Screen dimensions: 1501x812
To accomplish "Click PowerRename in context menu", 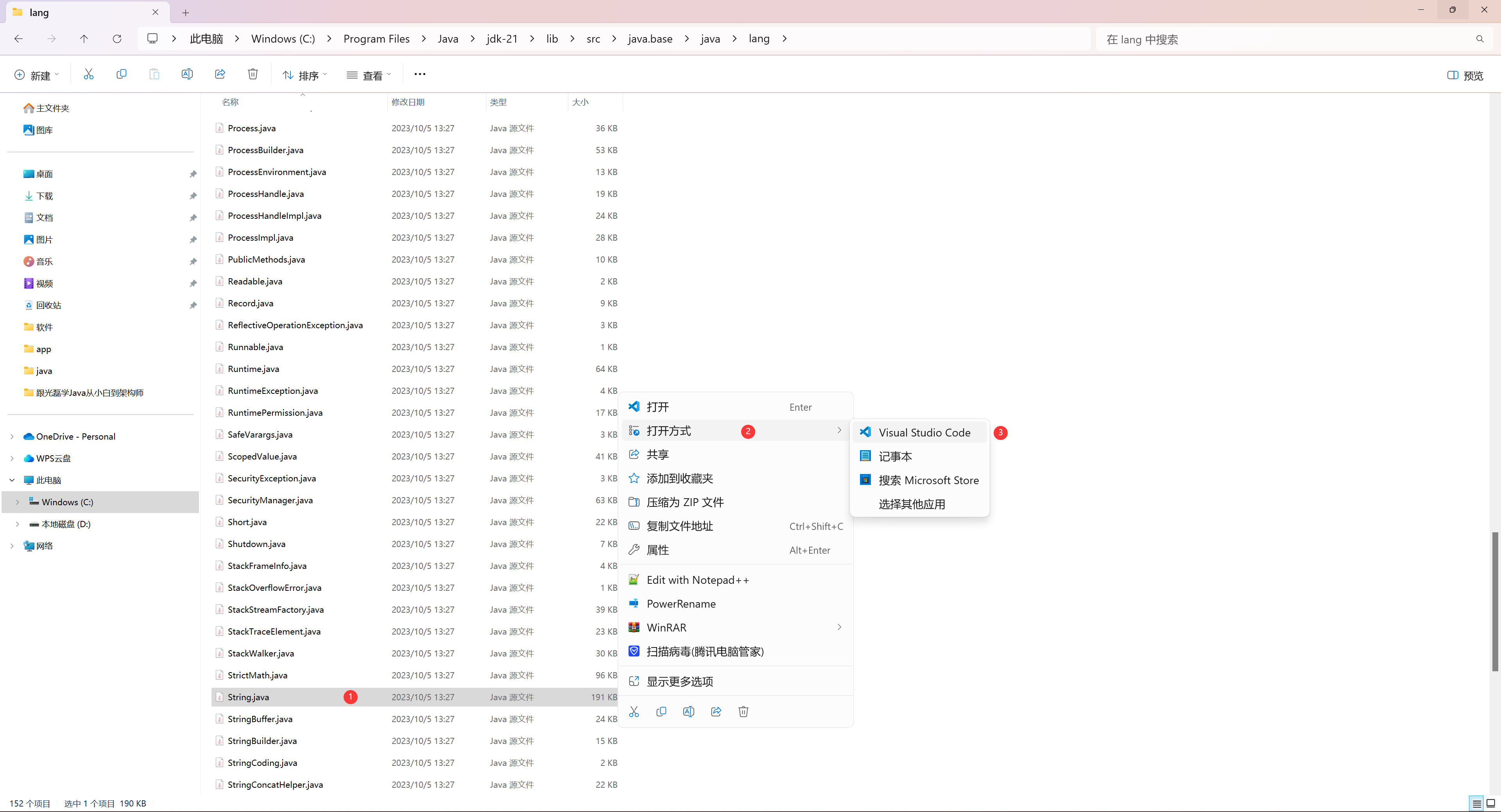I will (x=736, y=604).
